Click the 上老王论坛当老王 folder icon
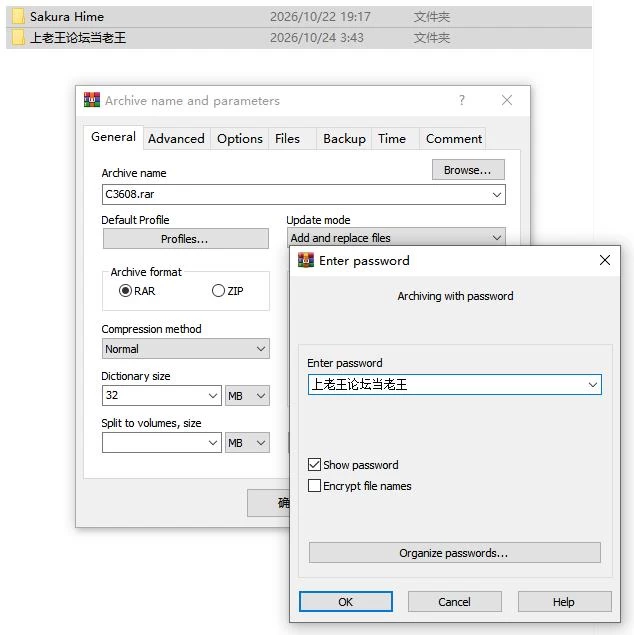The height and width of the screenshot is (635, 634). pos(18,38)
